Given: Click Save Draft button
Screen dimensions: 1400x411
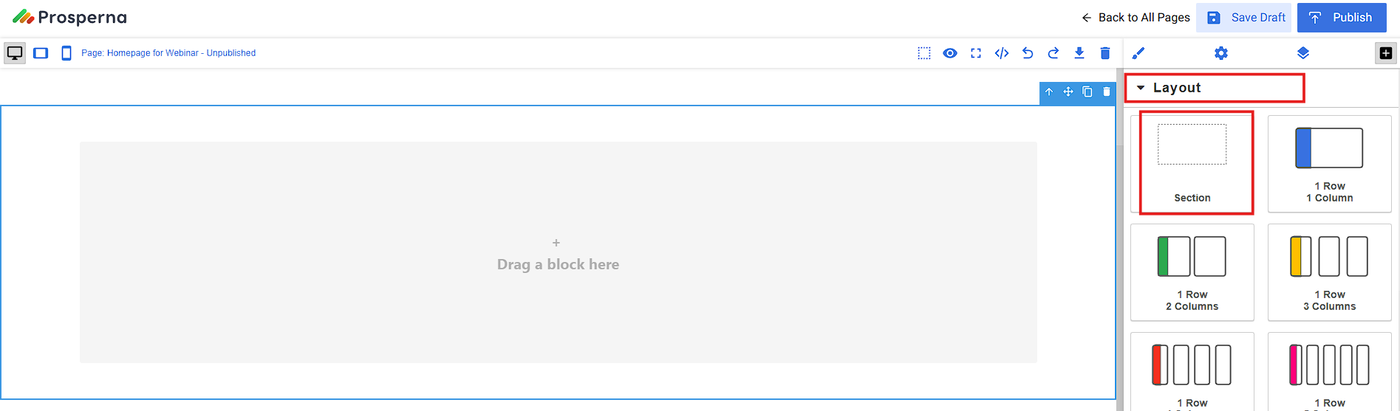Looking at the screenshot, I should (1244, 18).
